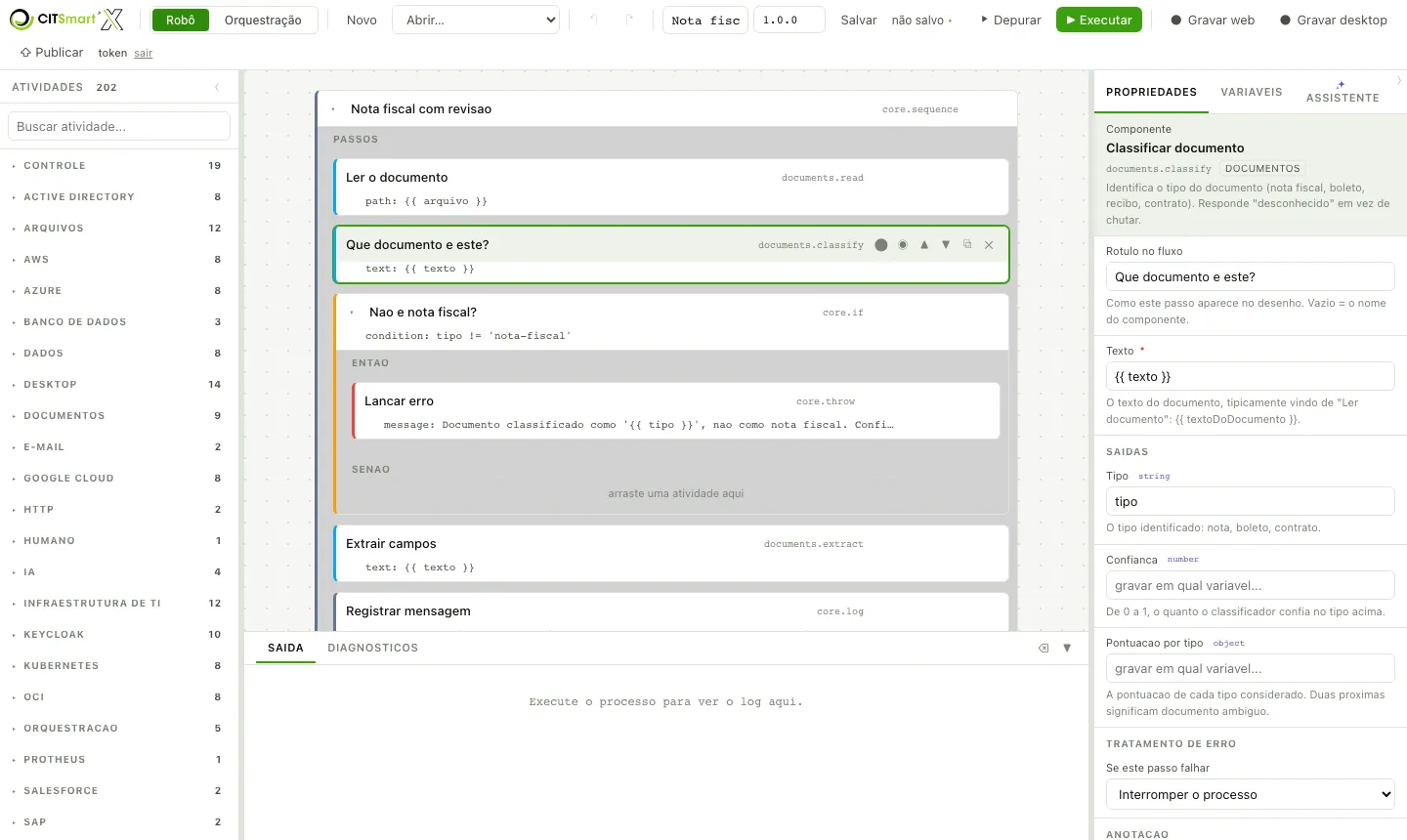Expand the ORQUESTRACAO category

tap(117, 729)
